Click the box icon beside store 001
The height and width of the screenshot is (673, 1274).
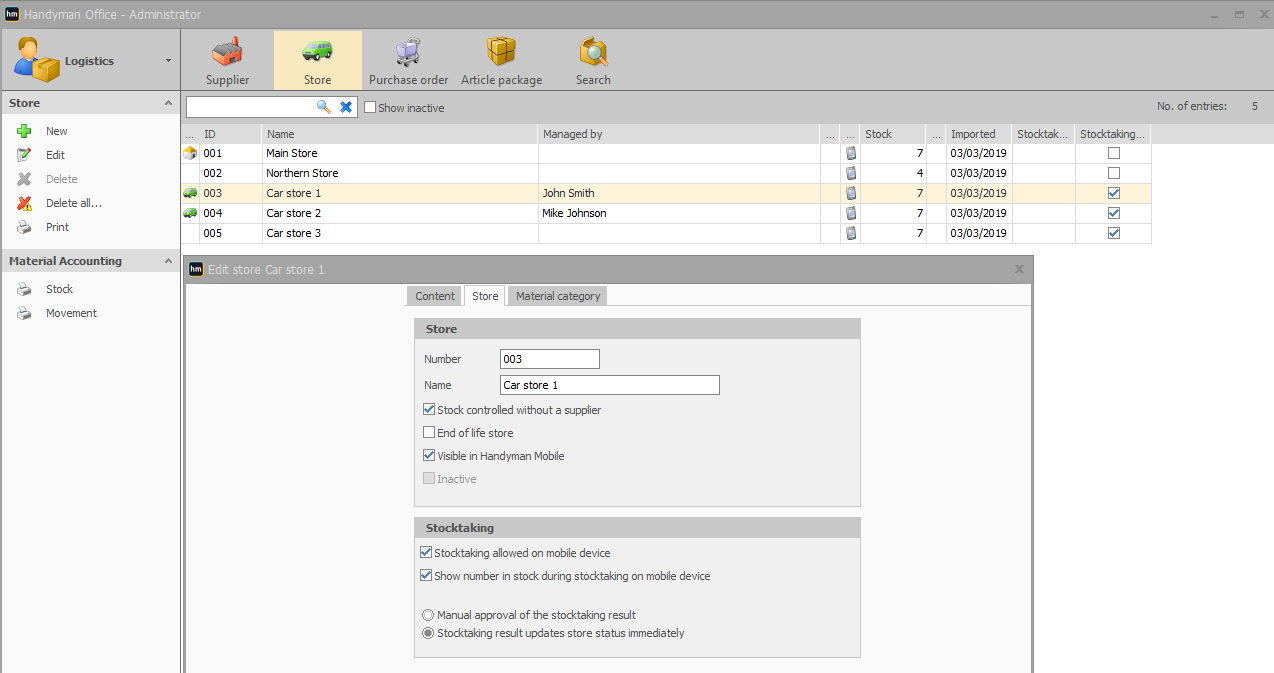tap(190, 153)
